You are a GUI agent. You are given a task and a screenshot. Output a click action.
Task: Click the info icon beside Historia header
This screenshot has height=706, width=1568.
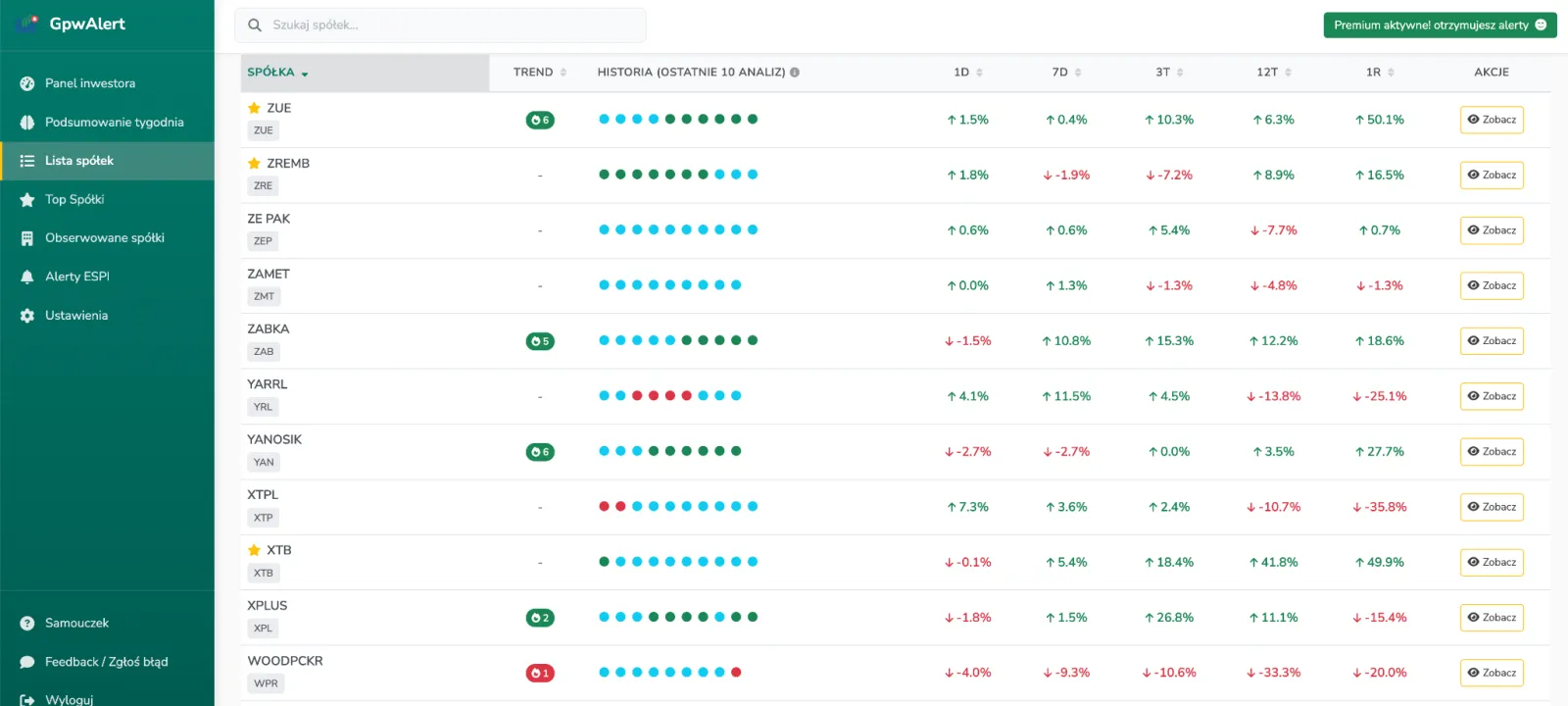click(795, 73)
